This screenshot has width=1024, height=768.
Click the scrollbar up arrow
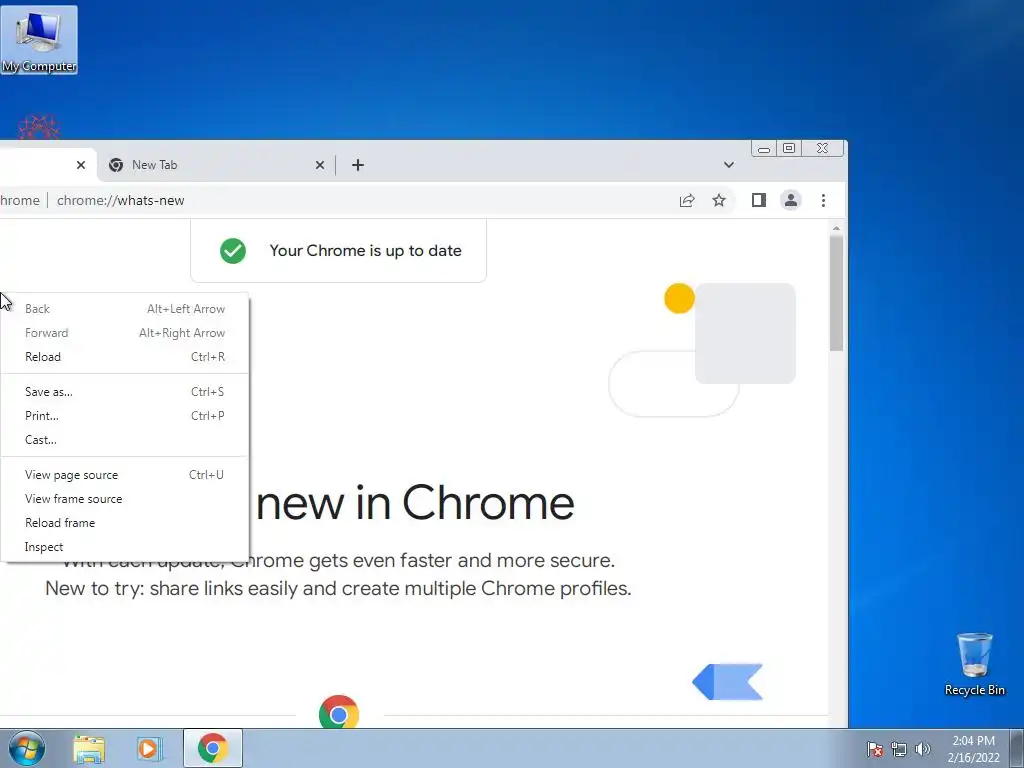click(x=836, y=228)
